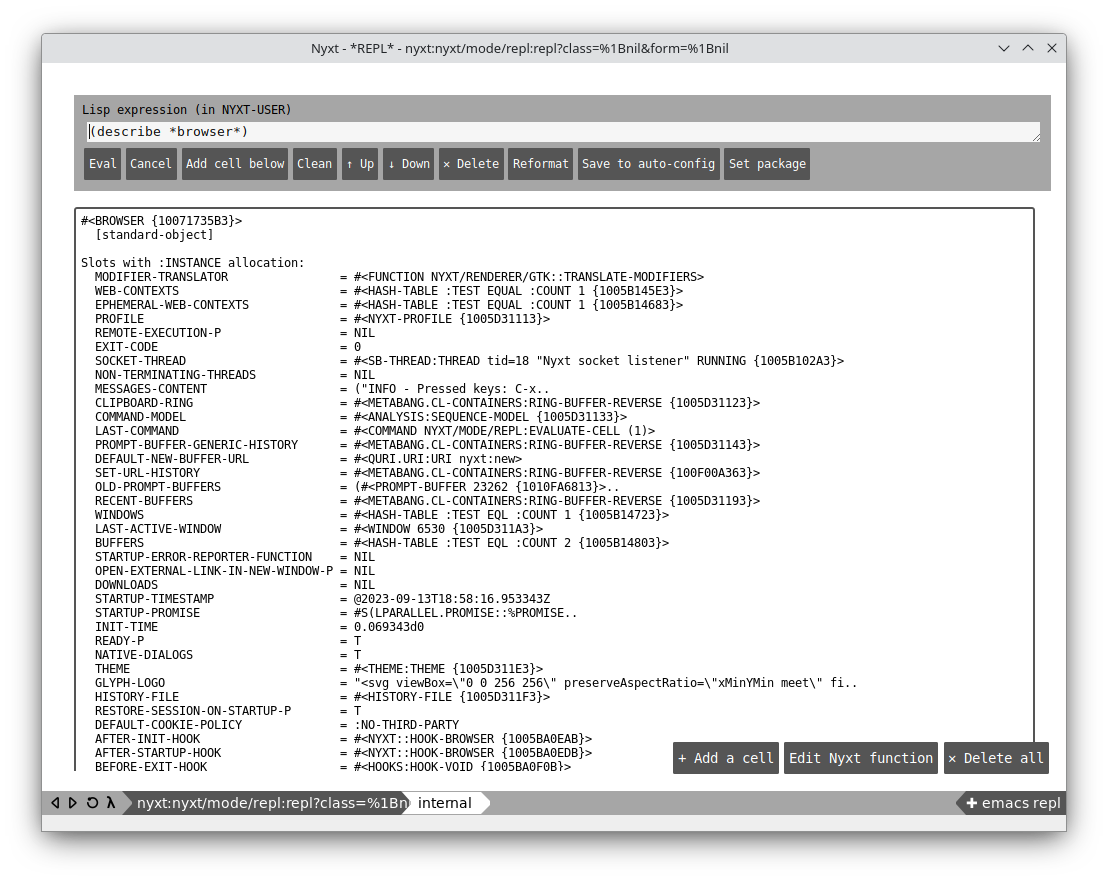The image size is (1108, 881).
Task: Minimize the Nyxt window
Action: (1003, 48)
